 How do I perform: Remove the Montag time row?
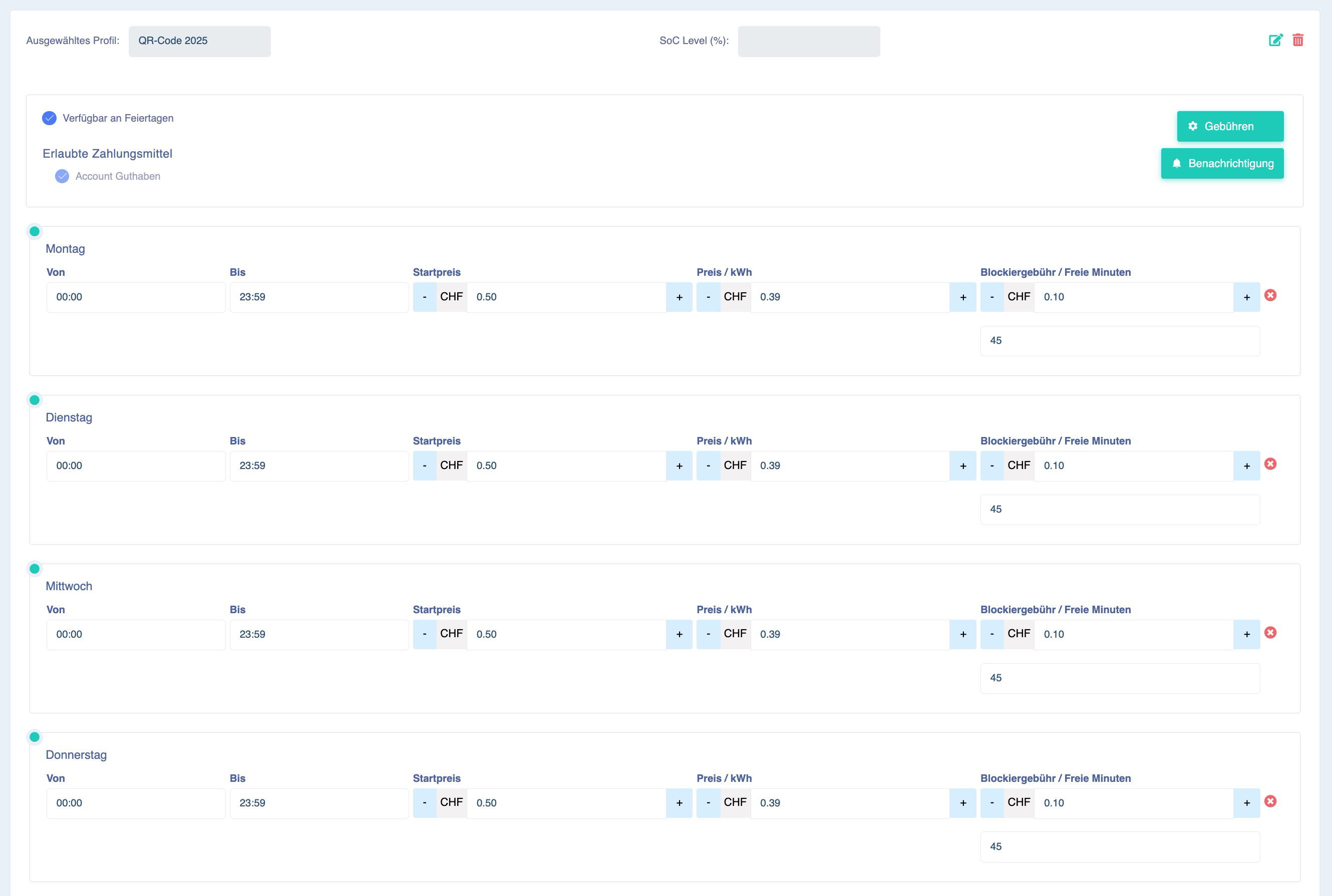tap(1270, 295)
